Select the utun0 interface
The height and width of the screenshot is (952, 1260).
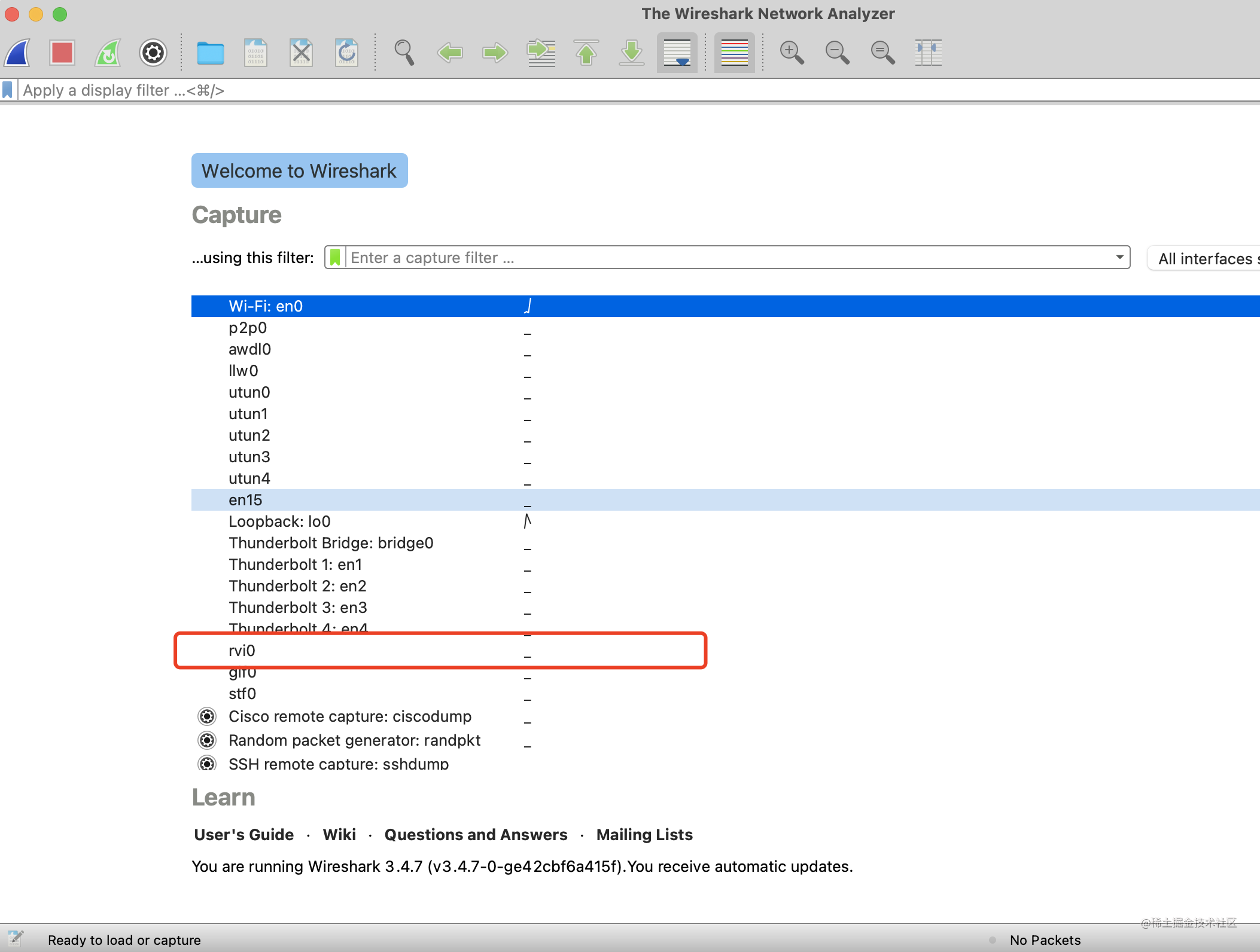726,392
